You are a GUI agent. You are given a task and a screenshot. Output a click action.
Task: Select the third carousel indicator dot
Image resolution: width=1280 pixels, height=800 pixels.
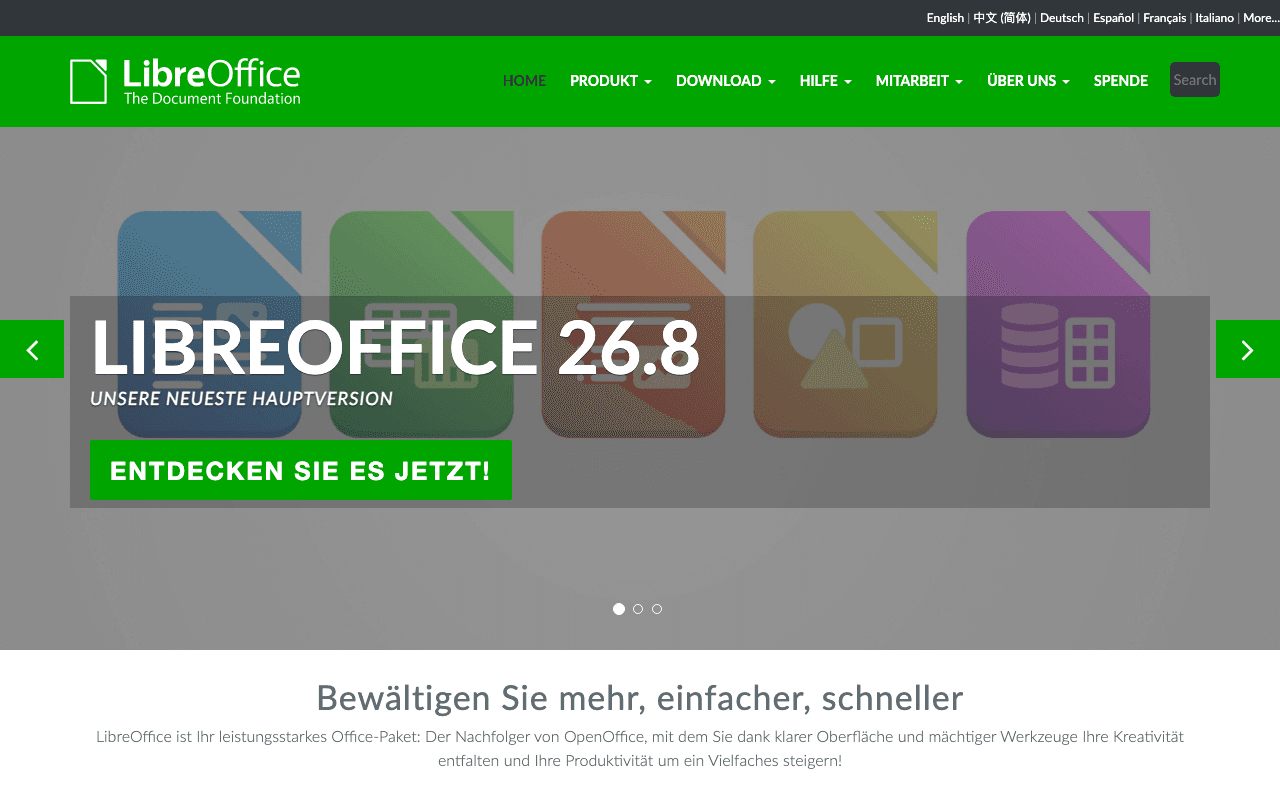[657, 609]
